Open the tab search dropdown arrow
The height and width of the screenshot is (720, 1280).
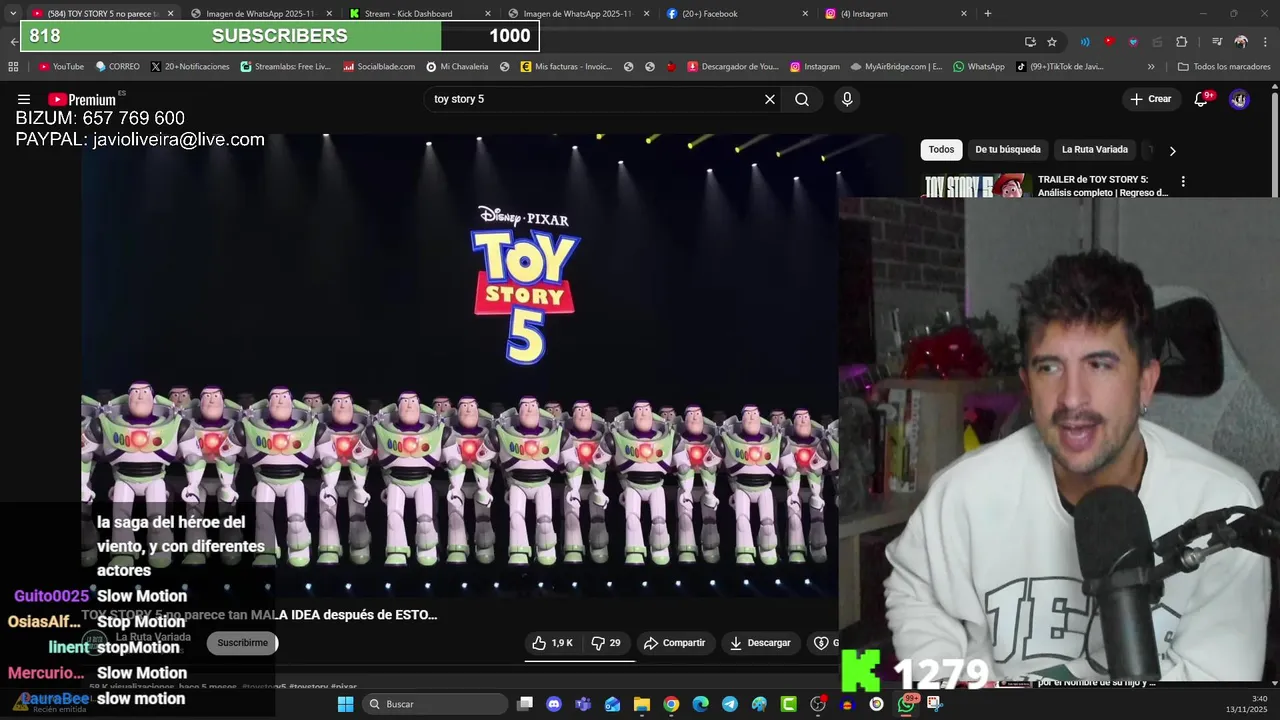tap(13, 13)
